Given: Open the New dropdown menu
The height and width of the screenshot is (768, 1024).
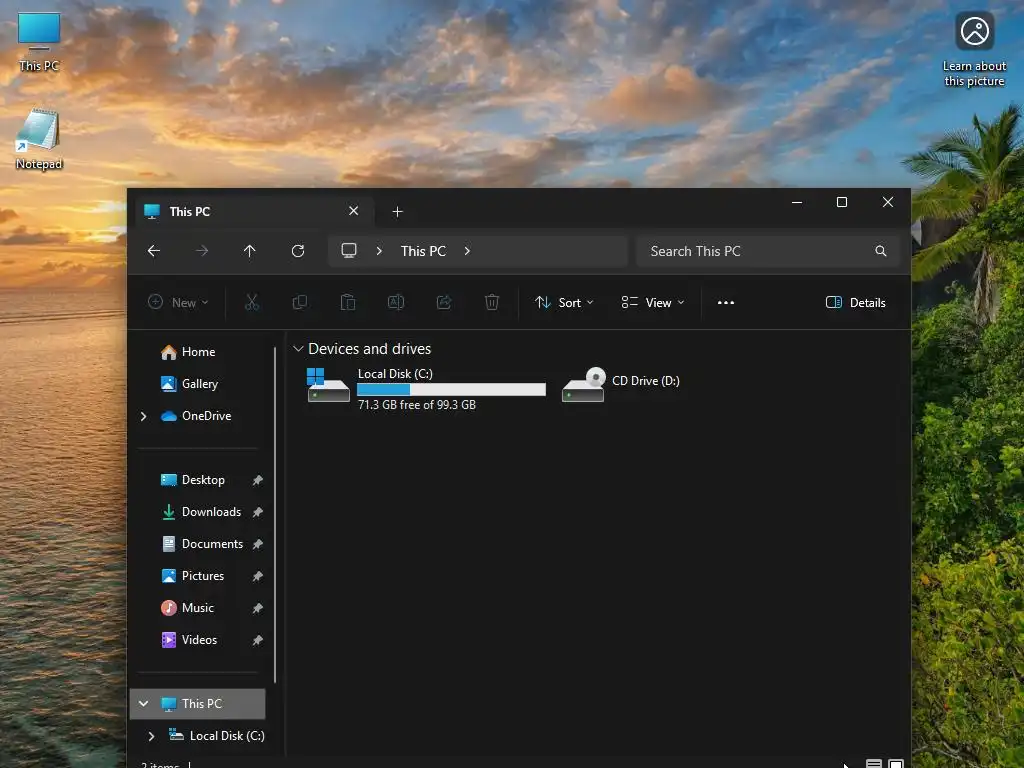Looking at the screenshot, I should click(178, 302).
